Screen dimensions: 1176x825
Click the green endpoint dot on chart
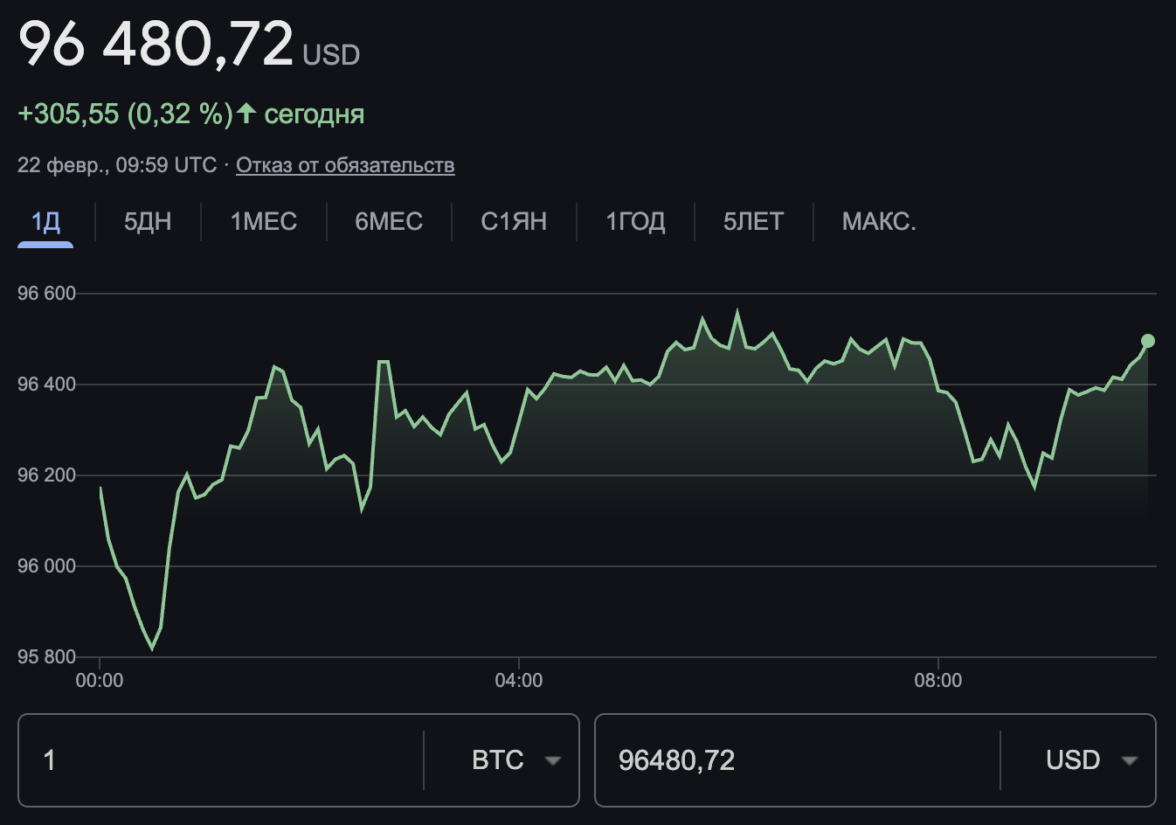(1148, 341)
